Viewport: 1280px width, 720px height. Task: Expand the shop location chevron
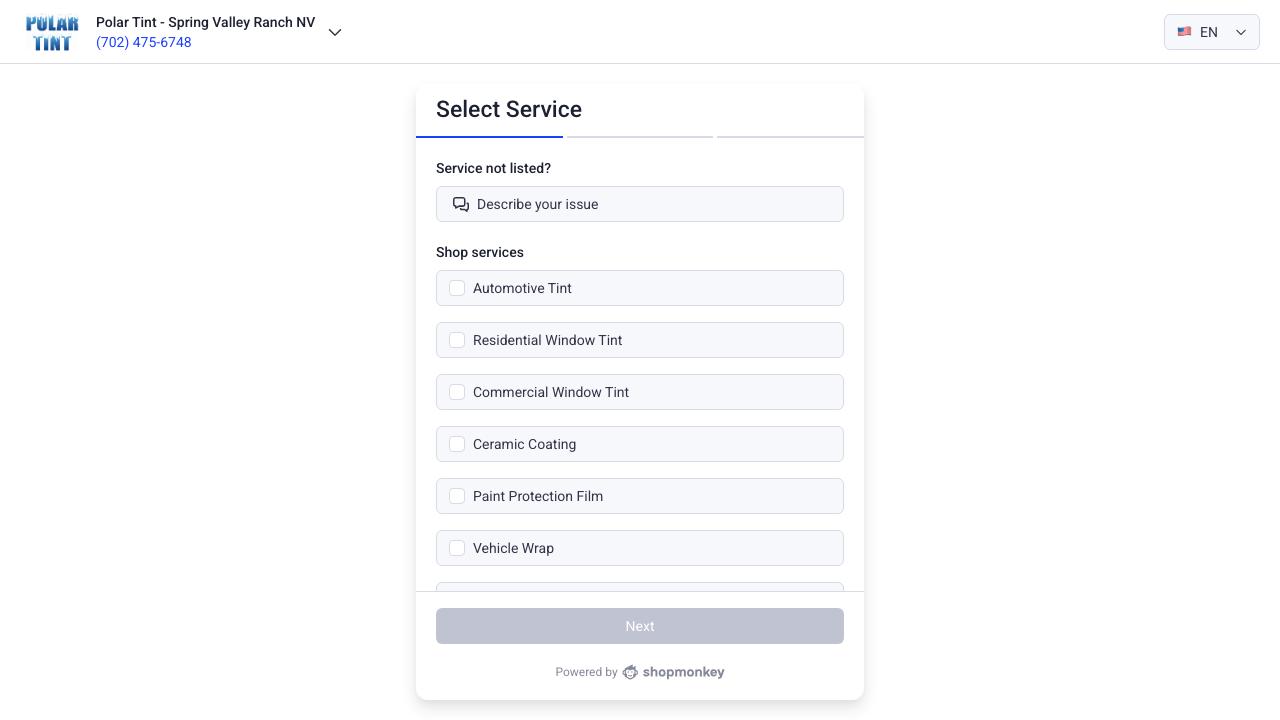335,32
